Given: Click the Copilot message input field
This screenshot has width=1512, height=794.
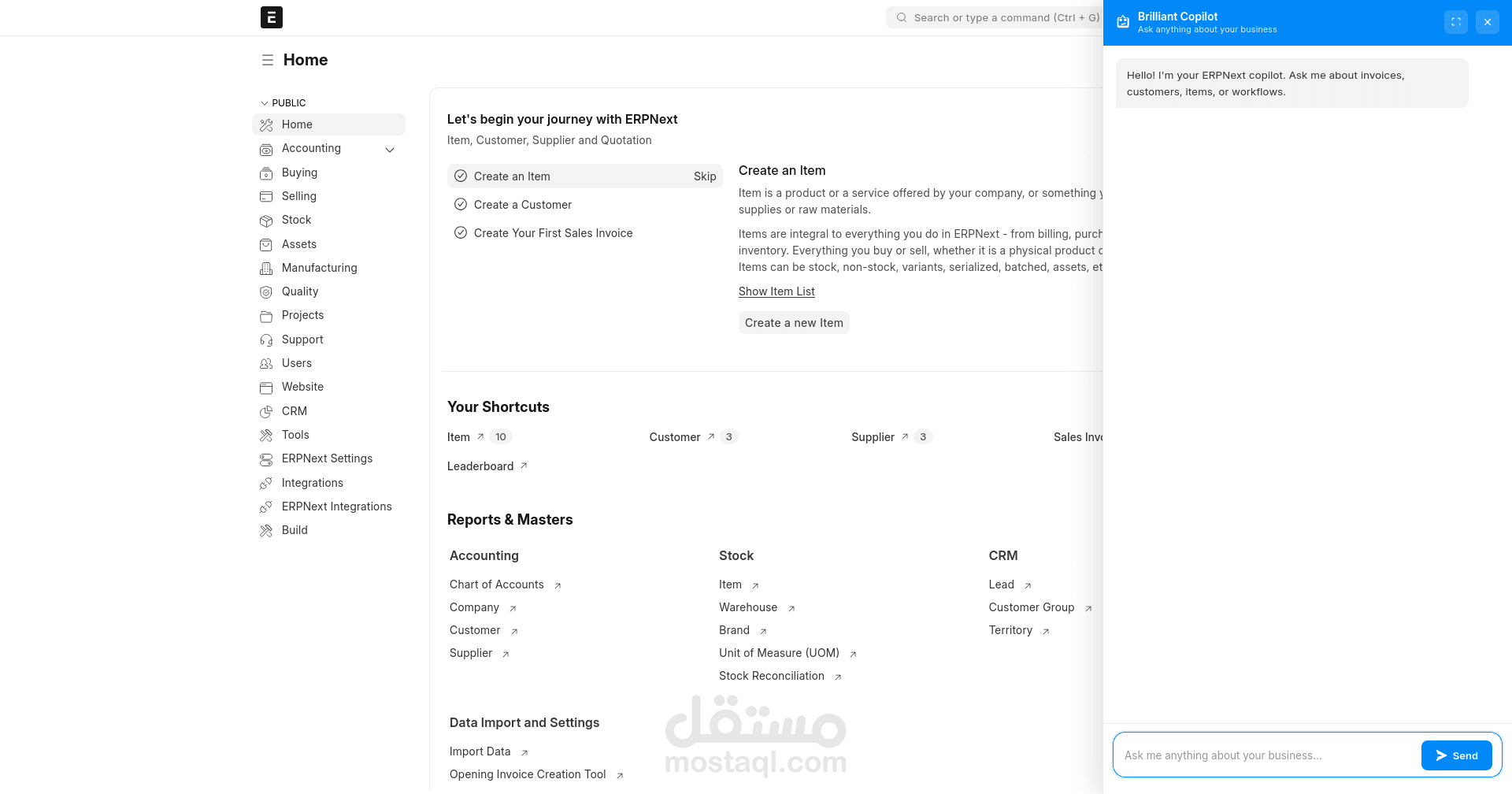Looking at the screenshot, I should click(1268, 755).
